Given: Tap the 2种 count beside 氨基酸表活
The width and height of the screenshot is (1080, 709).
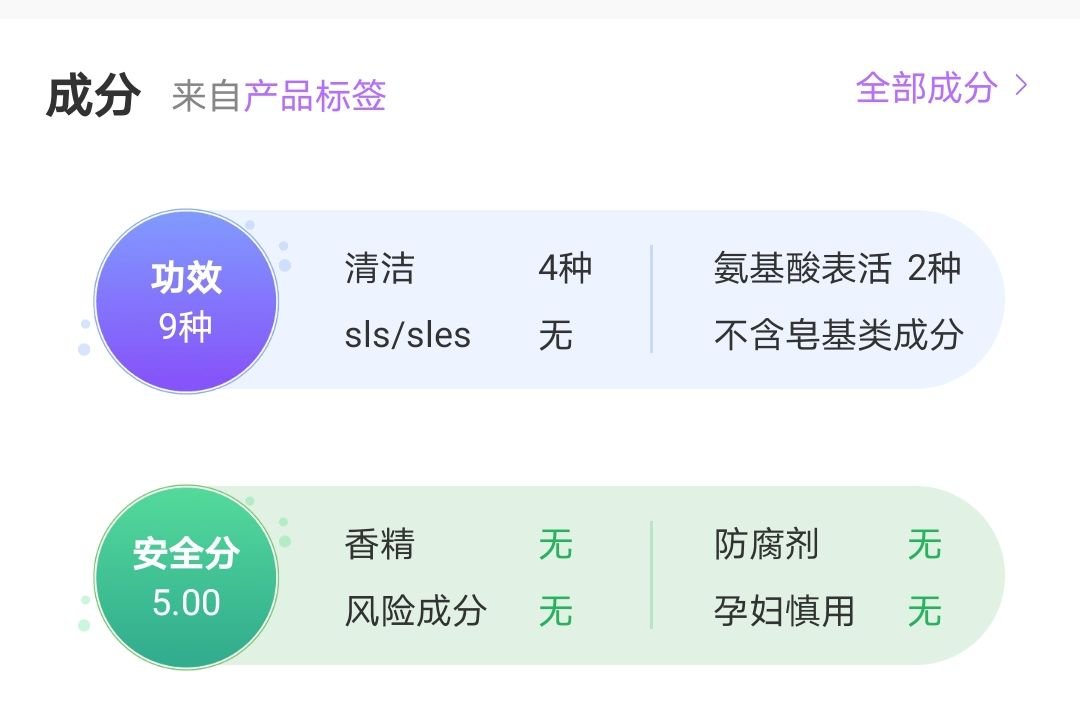Looking at the screenshot, I should point(934,268).
